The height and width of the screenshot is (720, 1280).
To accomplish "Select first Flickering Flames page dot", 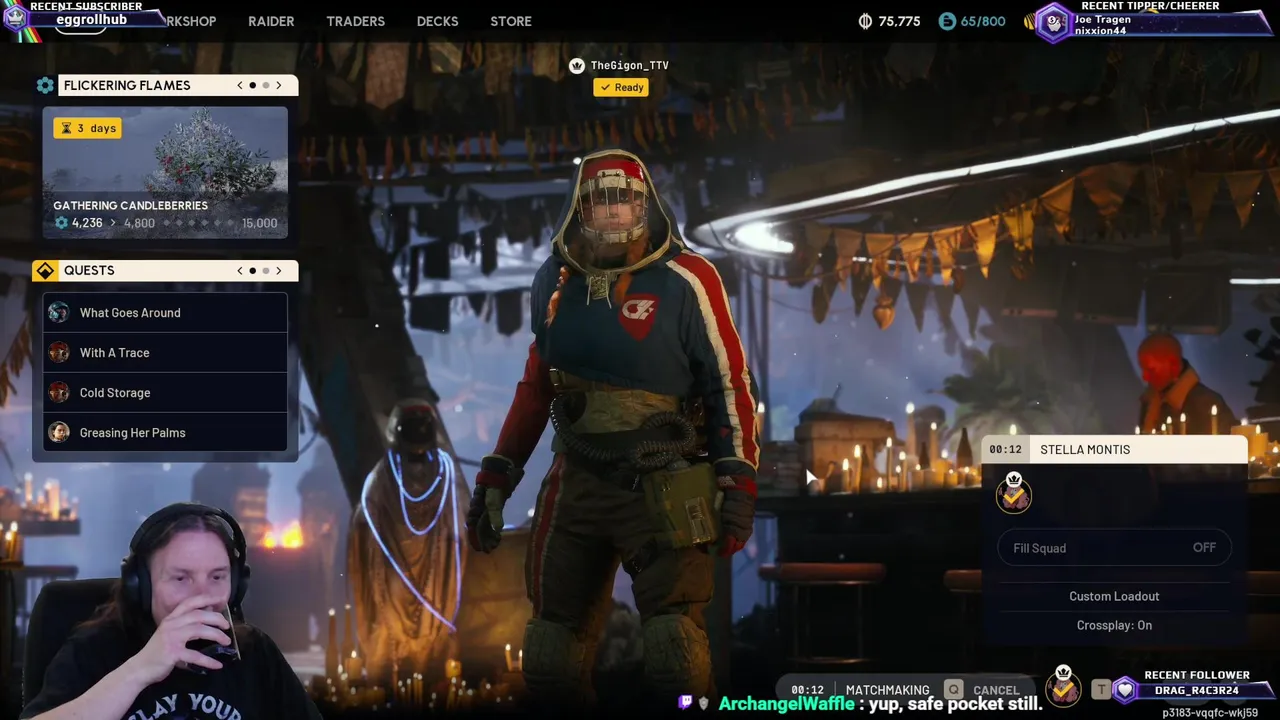I will 253,85.
